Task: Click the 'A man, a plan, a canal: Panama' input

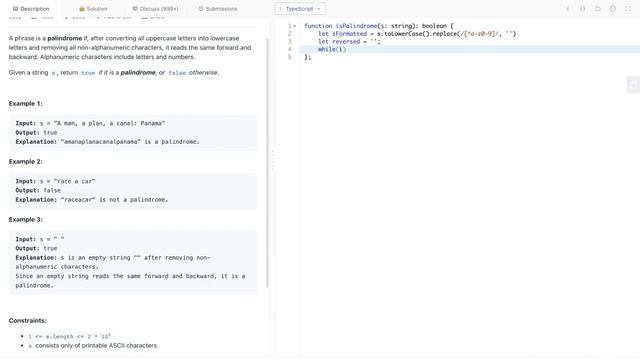Action: pyautogui.click(x=109, y=123)
